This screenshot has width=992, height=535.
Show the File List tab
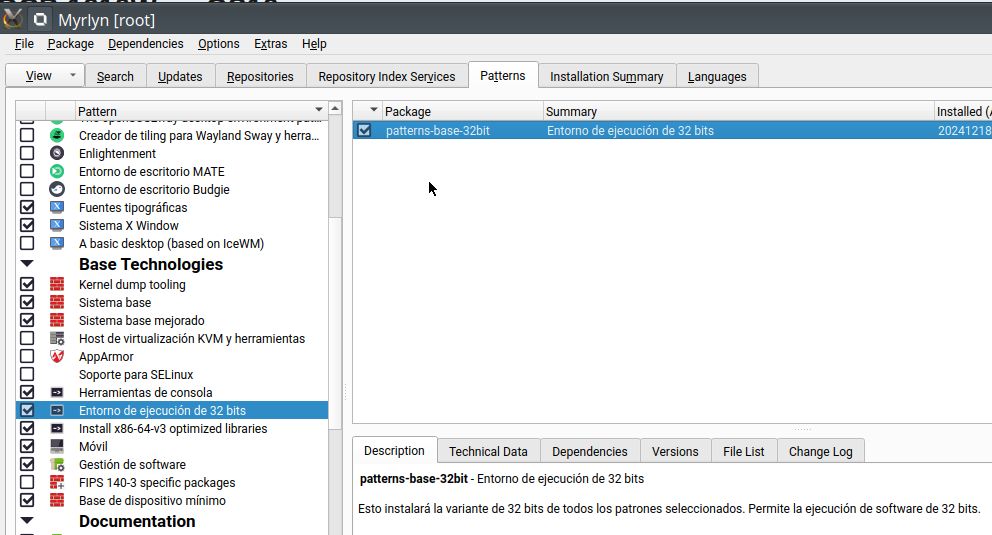coord(743,451)
